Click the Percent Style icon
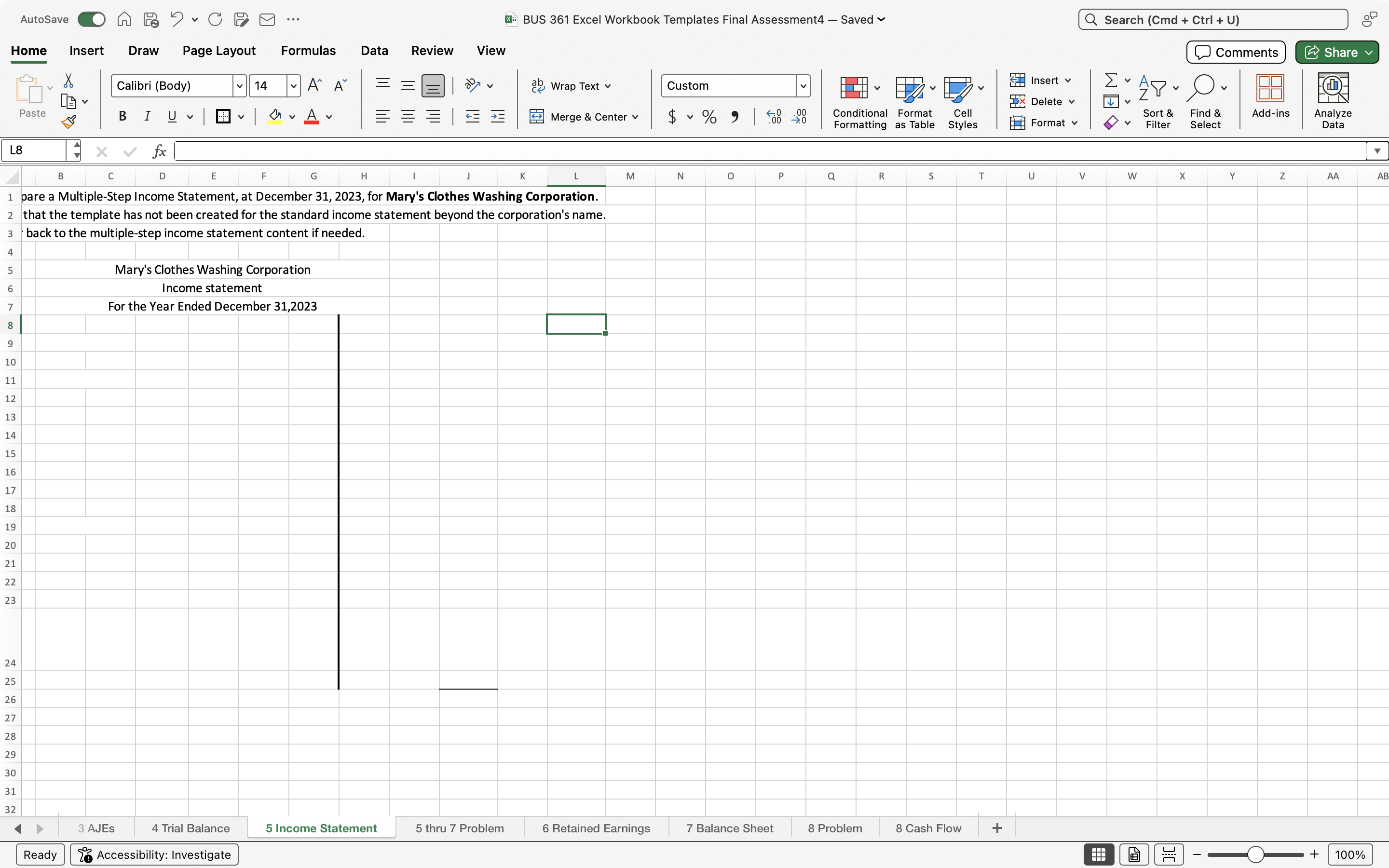Image resolution: width=1389 pixels, height=868 pixels. coord(709,117)
